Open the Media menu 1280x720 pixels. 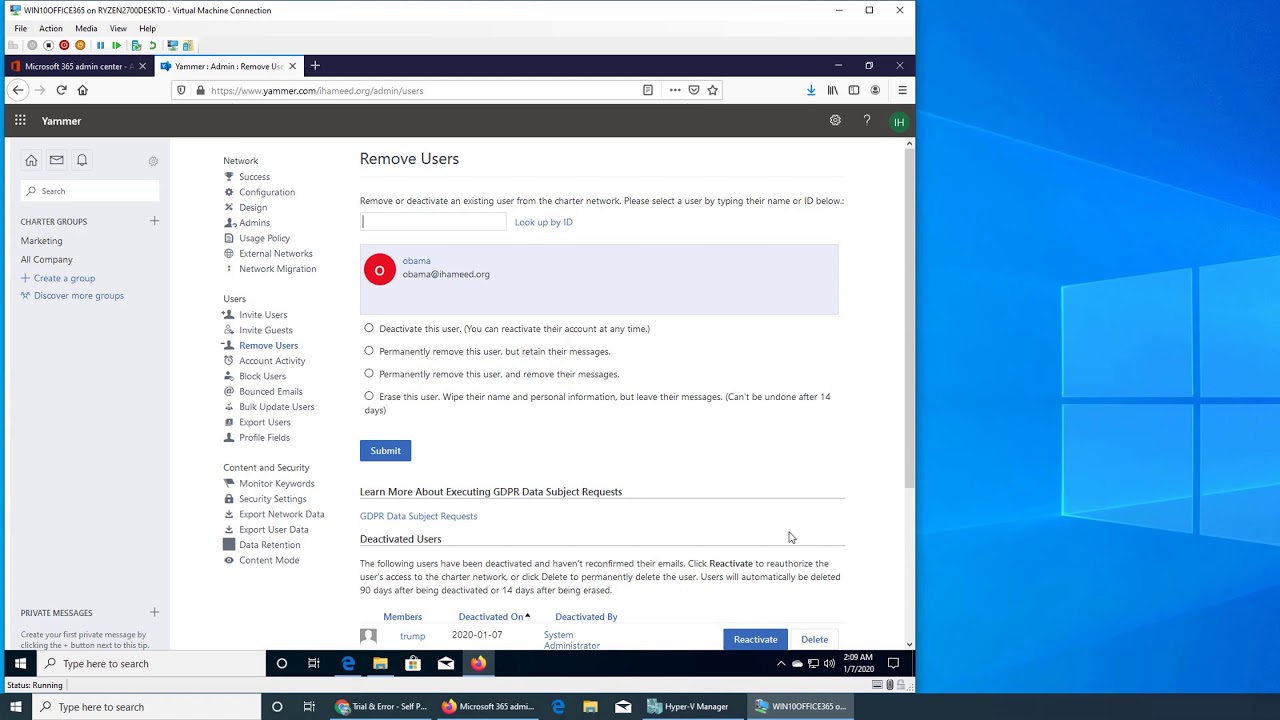click(x=86, y=28)
